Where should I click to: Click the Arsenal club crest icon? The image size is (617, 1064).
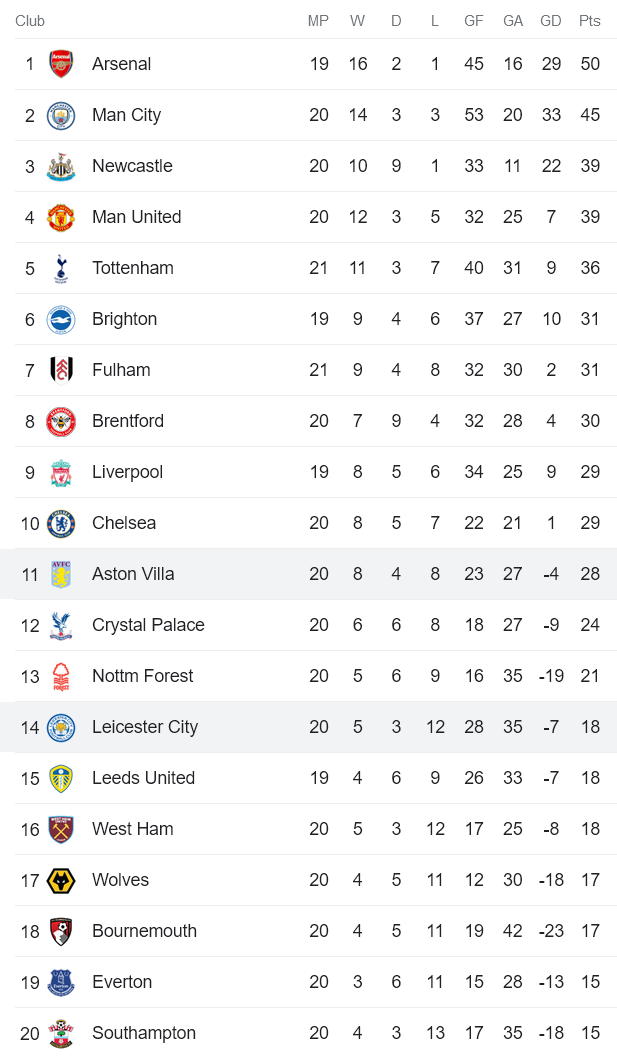pos(61,64)
